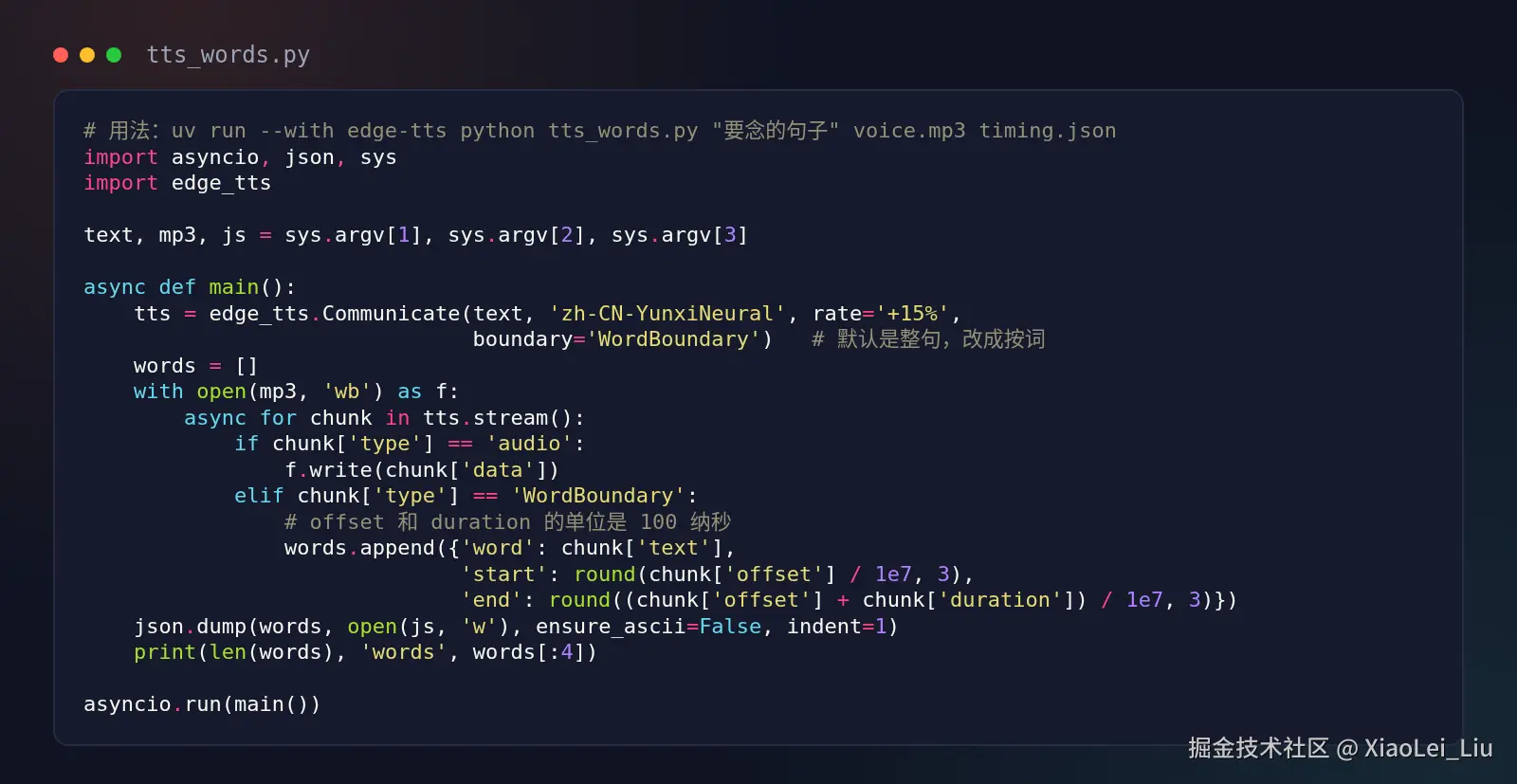Click the json.dump(words, ...) line

[516, 627]
